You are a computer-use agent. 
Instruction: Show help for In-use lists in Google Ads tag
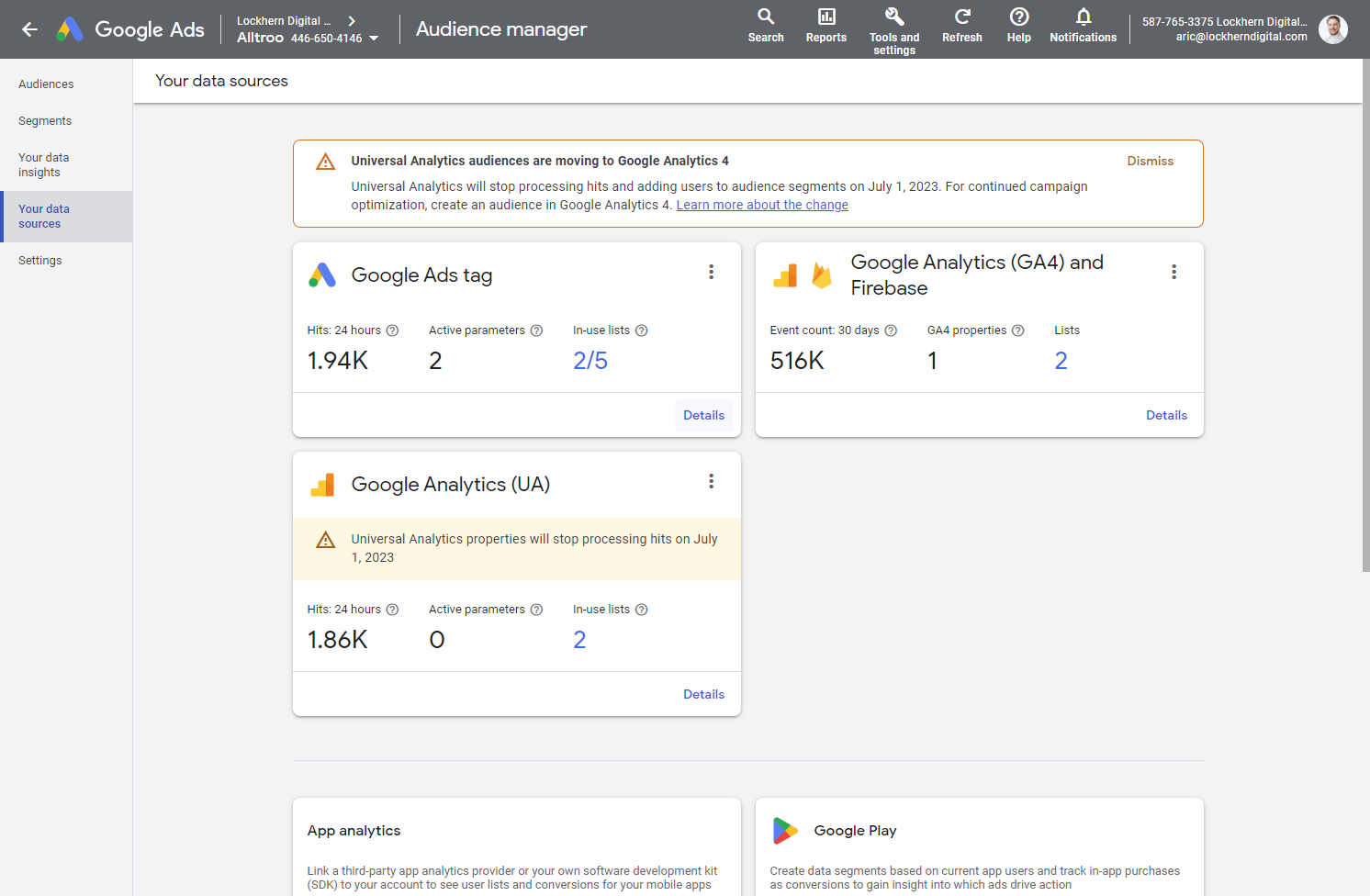[x=642, y=330]
